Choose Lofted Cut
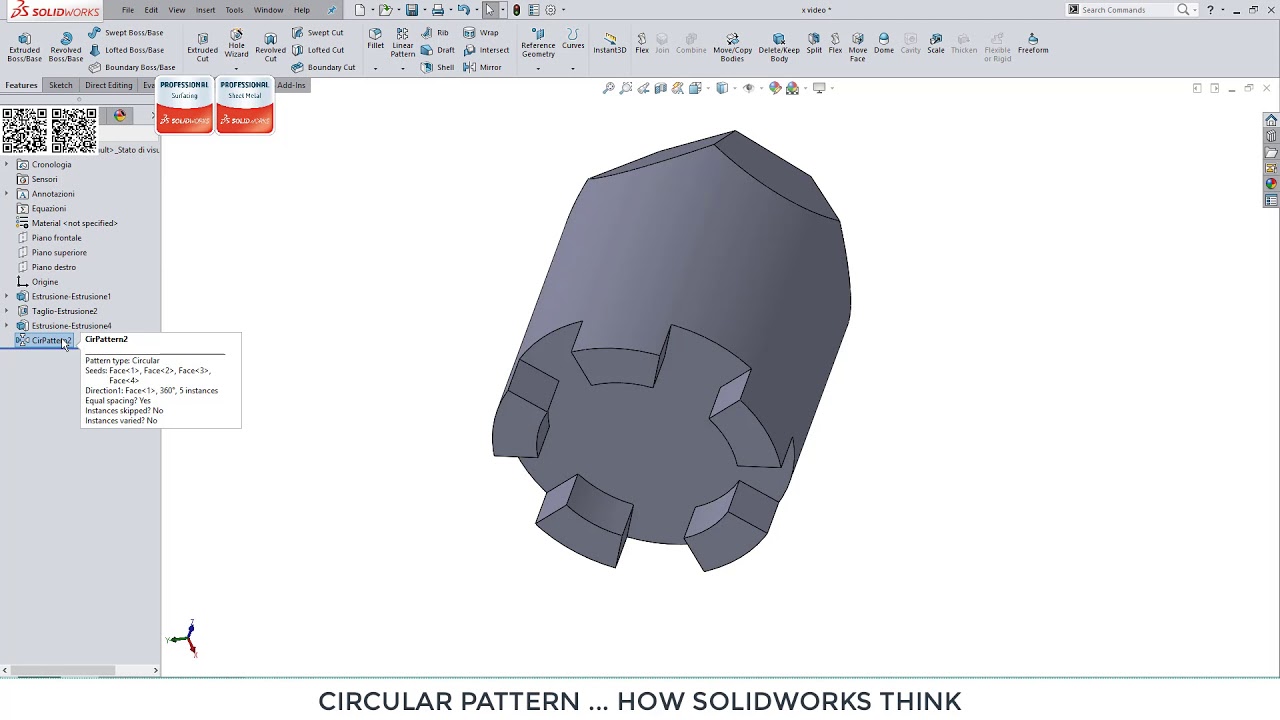Screen dimensions: 1280x720 [318, 50]
